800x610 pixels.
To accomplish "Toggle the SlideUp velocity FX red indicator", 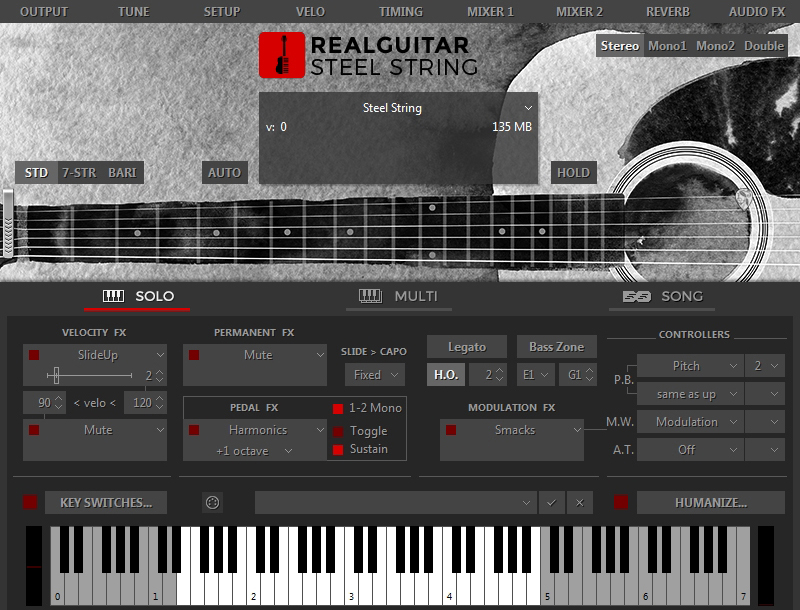I will (x=34, y=355).
